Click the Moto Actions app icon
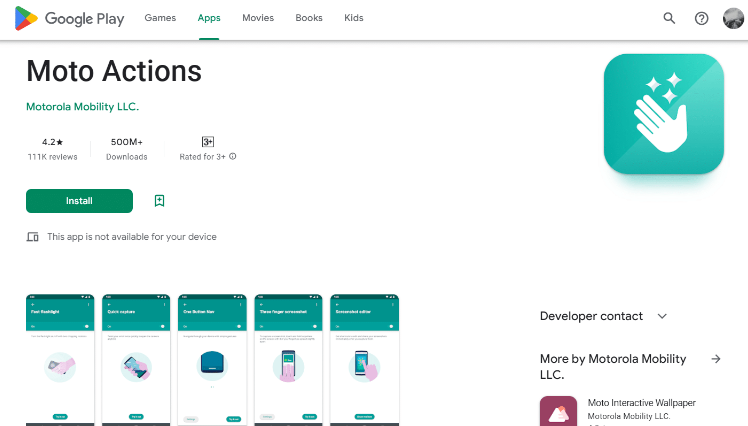This screenshot has width=748, height=426. (663, 113)
